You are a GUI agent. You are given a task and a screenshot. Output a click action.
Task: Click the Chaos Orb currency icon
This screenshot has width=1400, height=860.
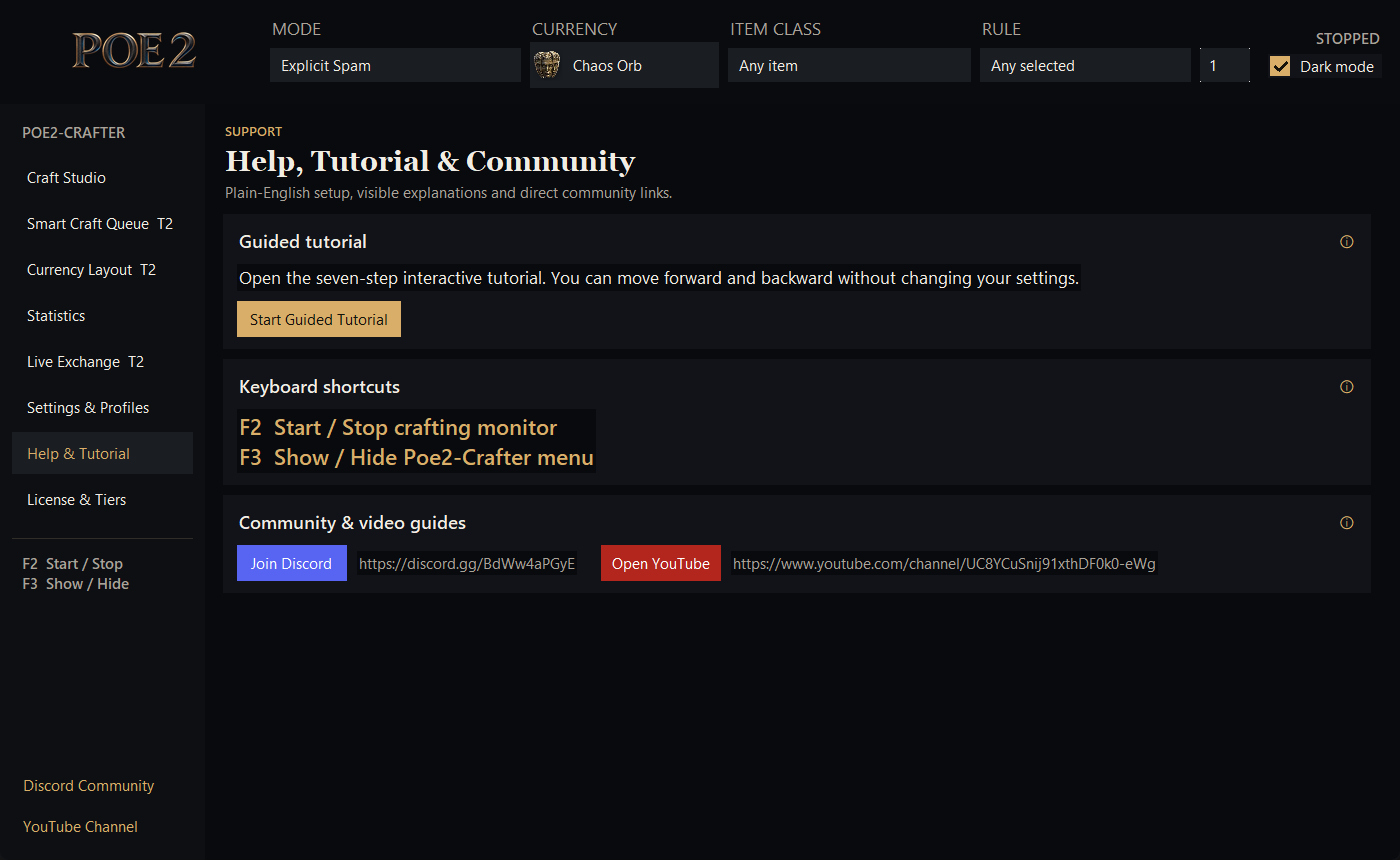pyautogui.click(x=547, y=65)
